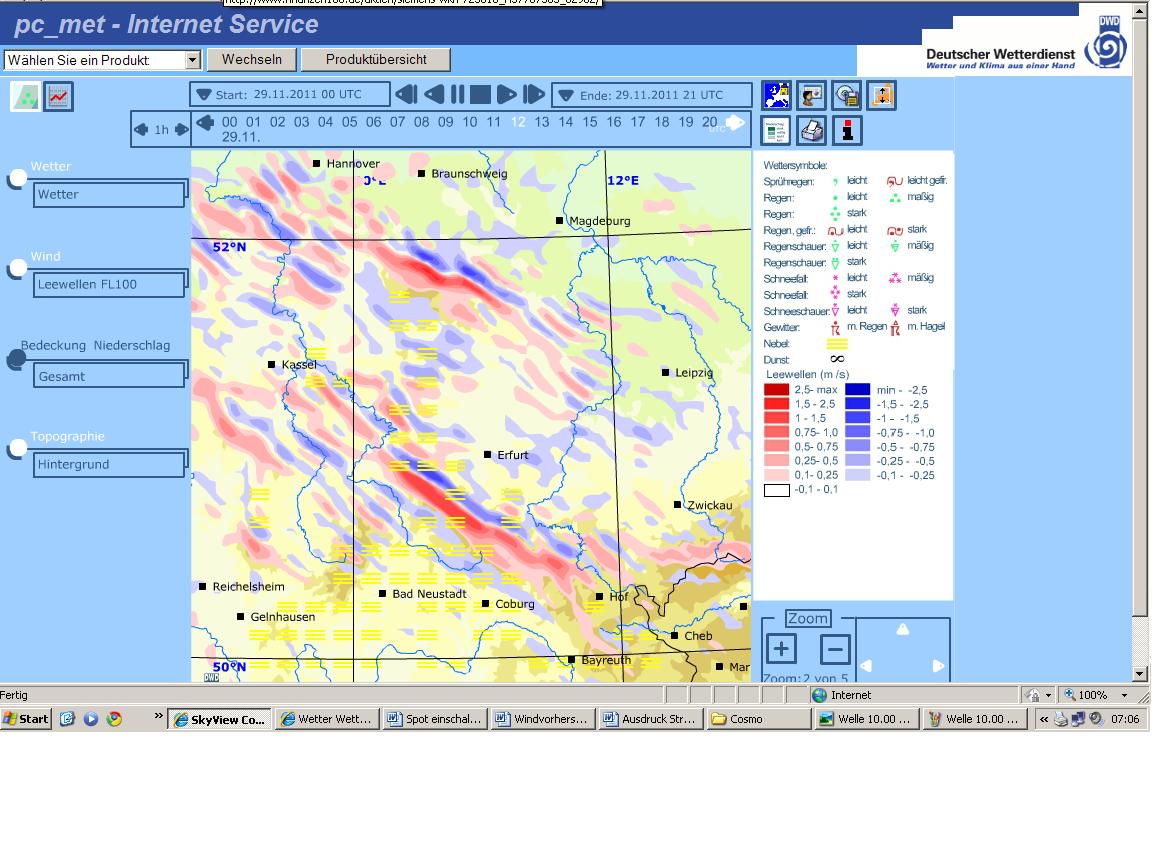Toggle the Wetter layer radio button
1152x864 pixels.
[17, 179]
